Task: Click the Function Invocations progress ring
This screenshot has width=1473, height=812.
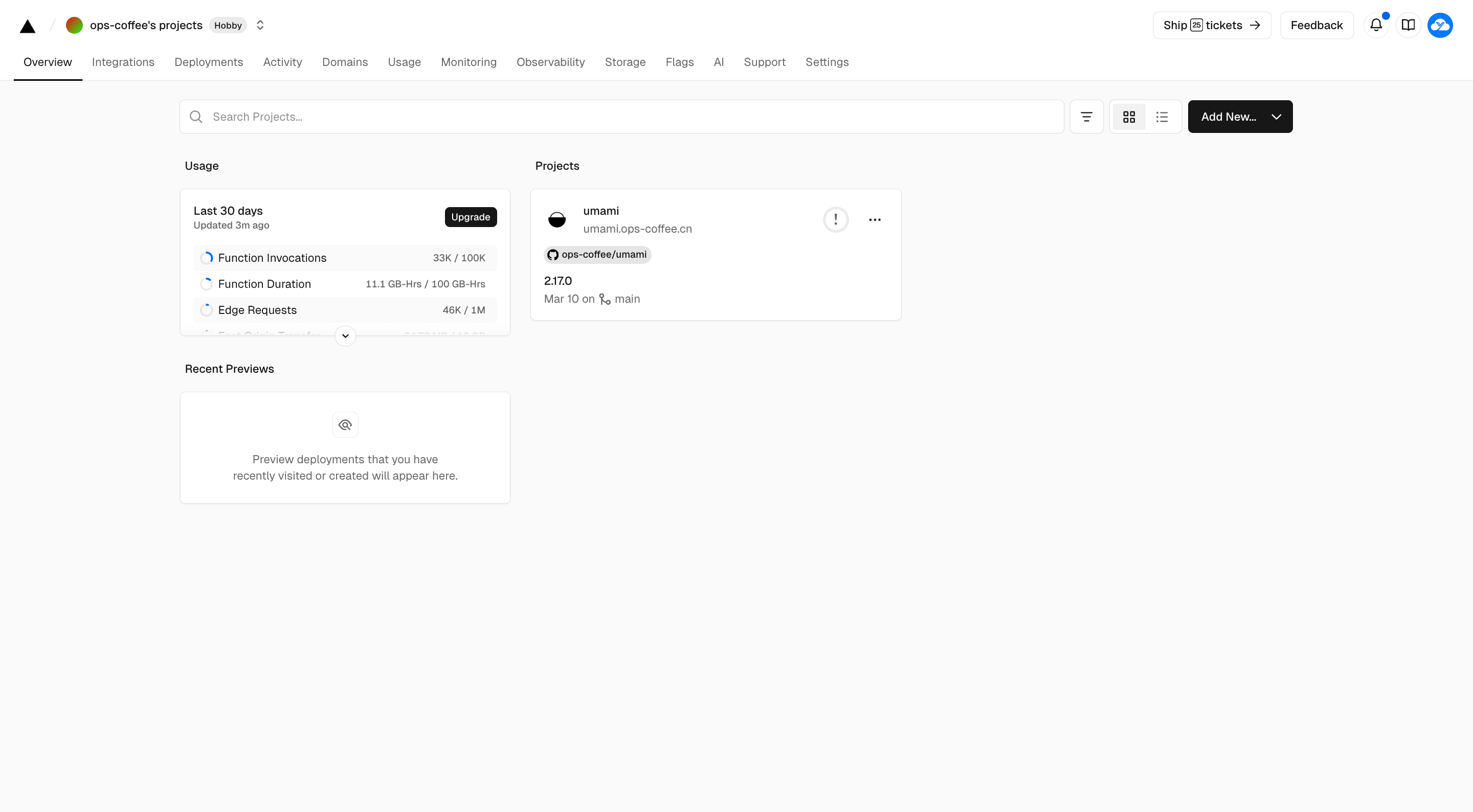Action: pyautogui.click(x=207, y=258)
